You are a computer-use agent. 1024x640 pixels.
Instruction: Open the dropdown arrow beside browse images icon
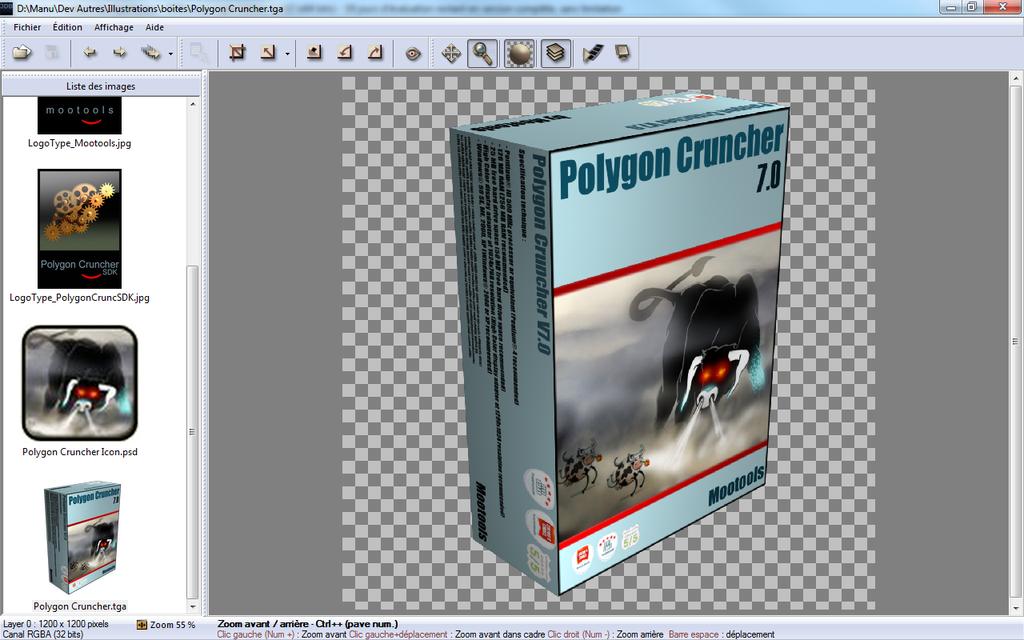[x=170, y=54]
